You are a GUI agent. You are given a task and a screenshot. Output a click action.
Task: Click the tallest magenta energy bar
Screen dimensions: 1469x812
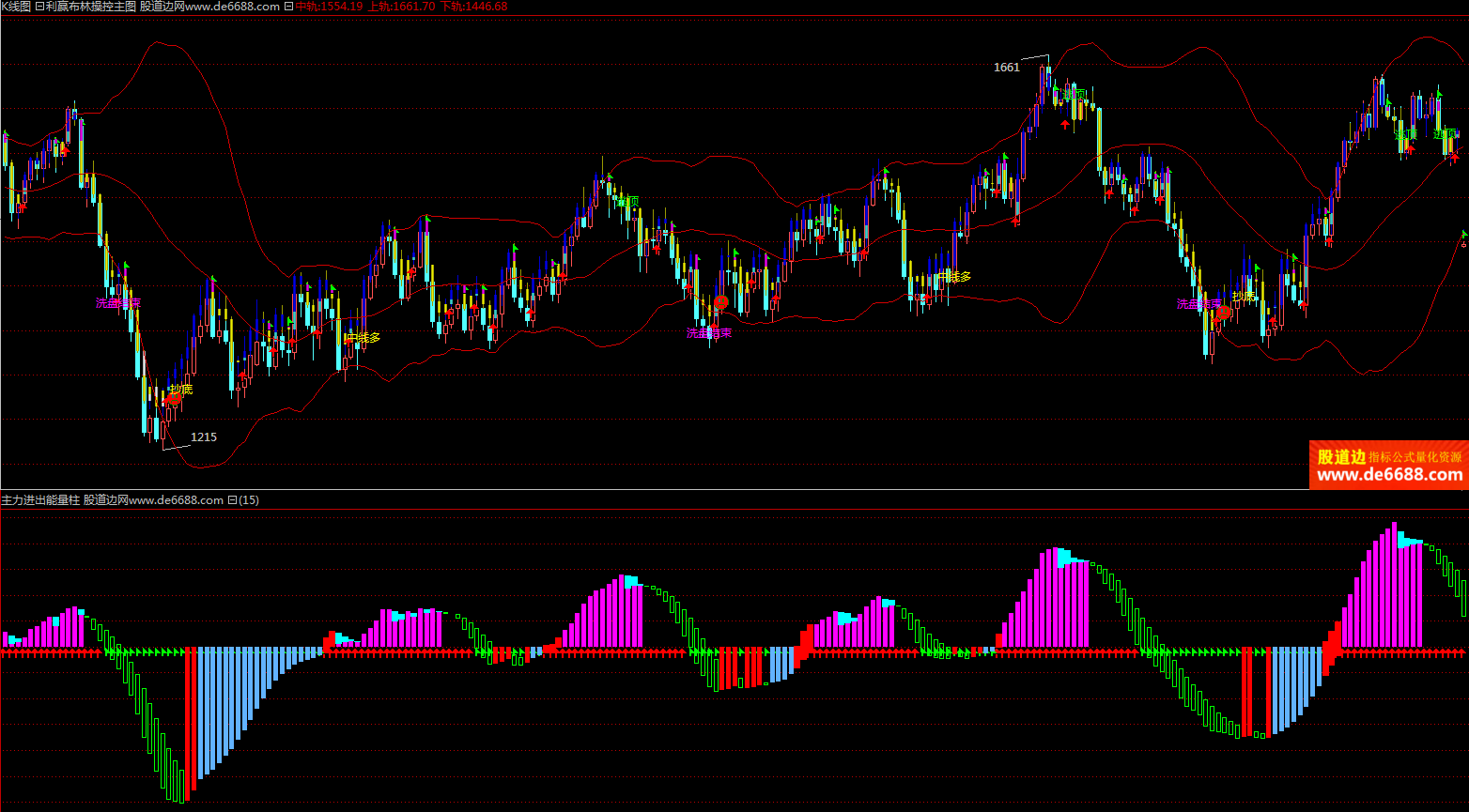point(1394,584)
